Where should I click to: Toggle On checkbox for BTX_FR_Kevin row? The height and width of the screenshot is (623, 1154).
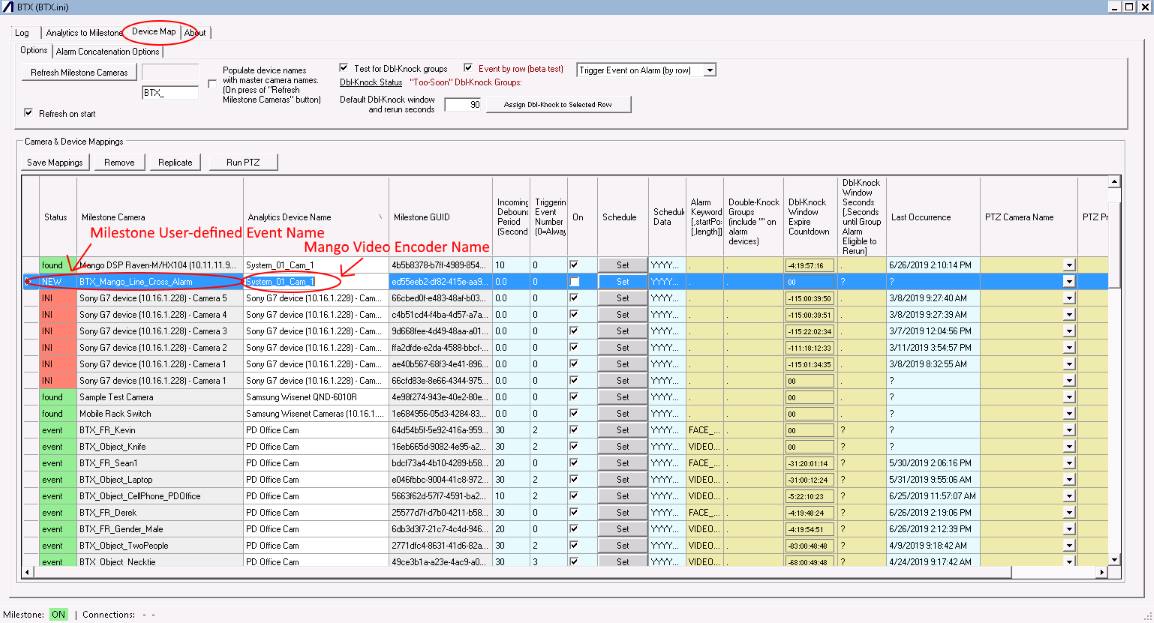pyautogui.click(x=574, y=430)
